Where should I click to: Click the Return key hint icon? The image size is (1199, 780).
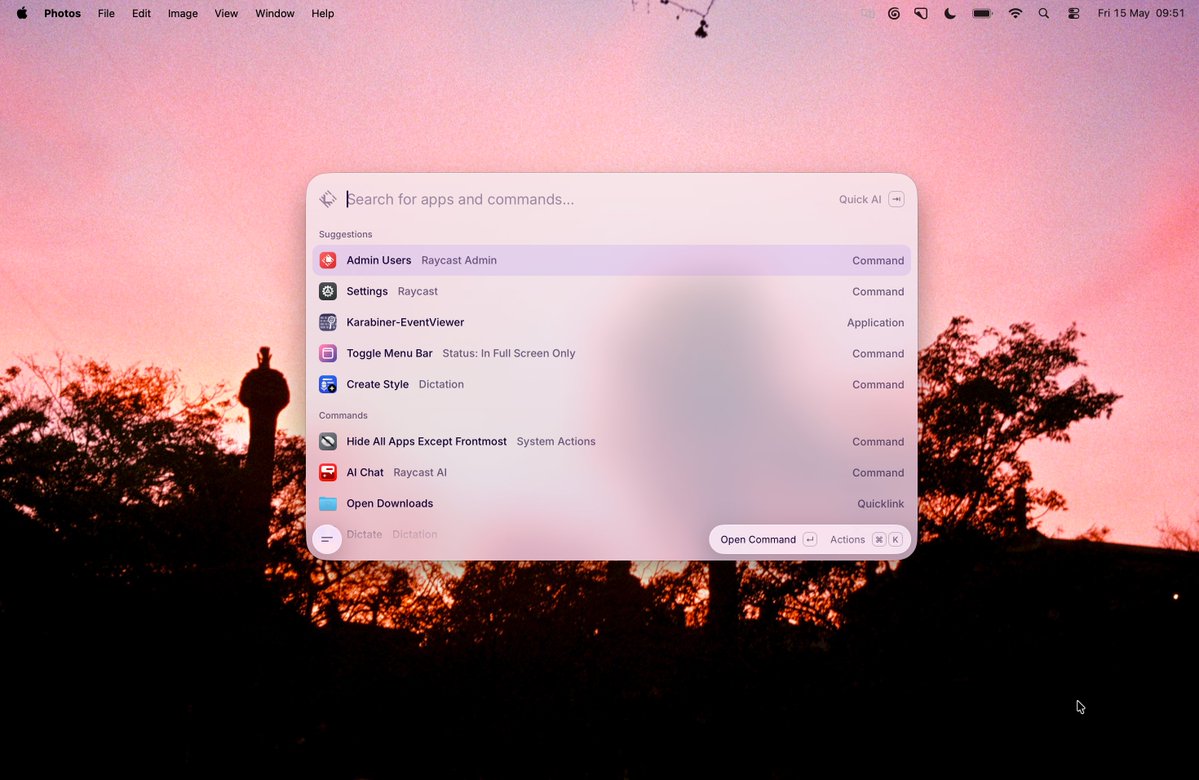coord(810,539)
